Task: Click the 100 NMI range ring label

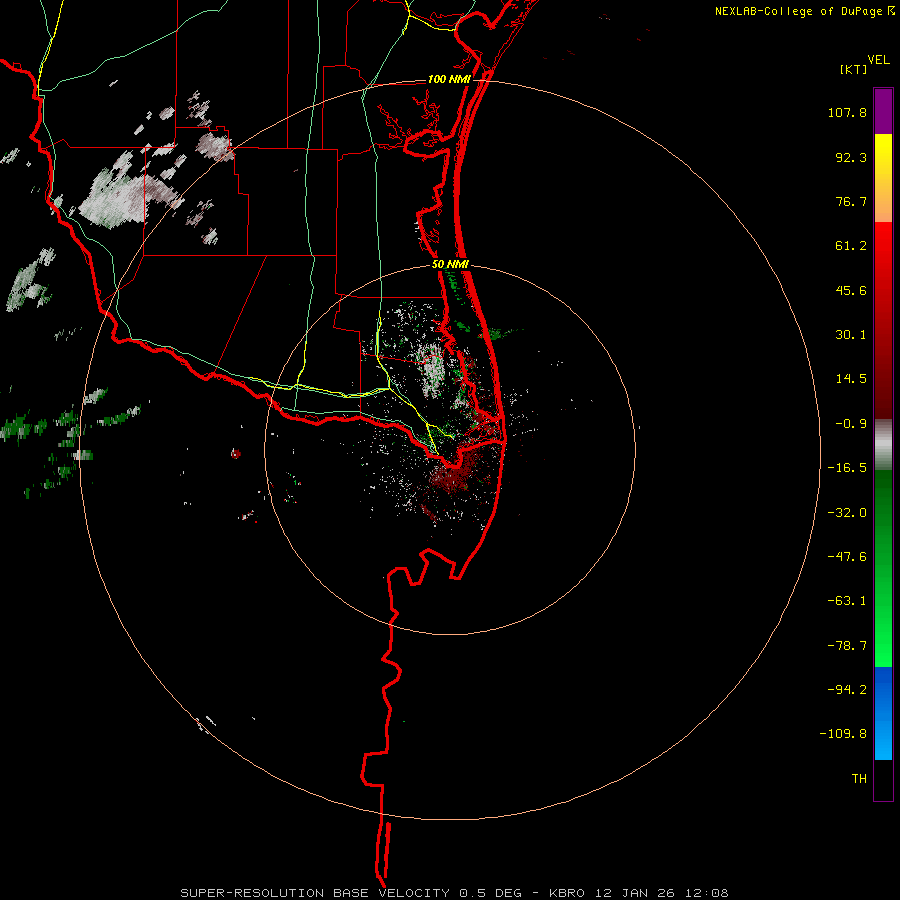Action: (449, 79)
